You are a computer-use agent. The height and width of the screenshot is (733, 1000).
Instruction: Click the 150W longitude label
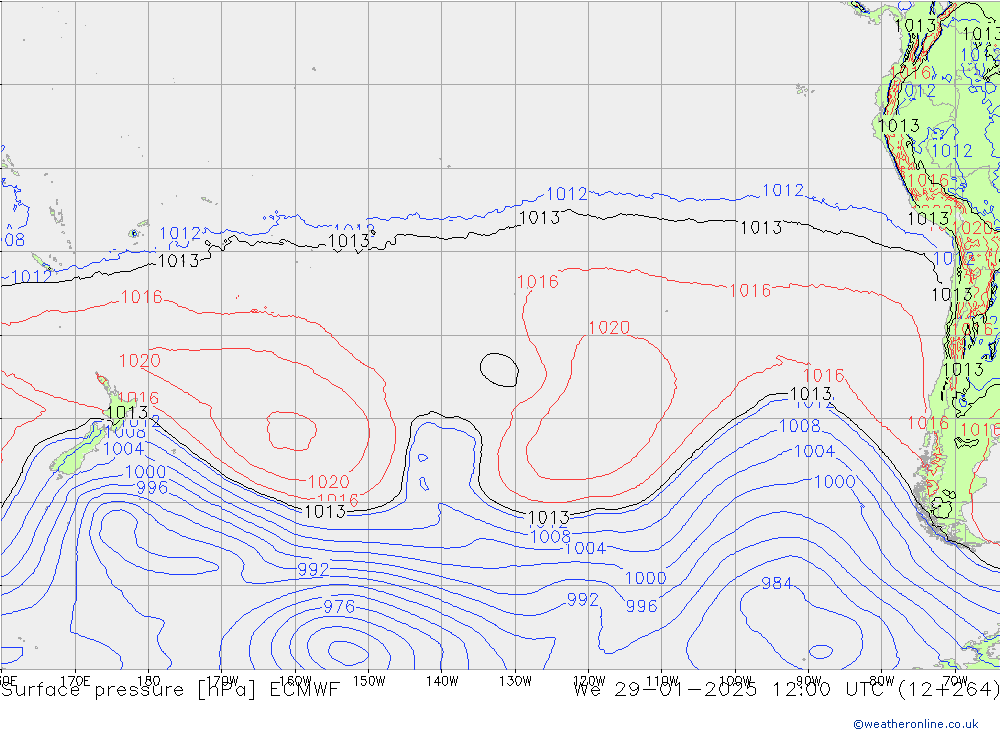(x=369, y=680)
